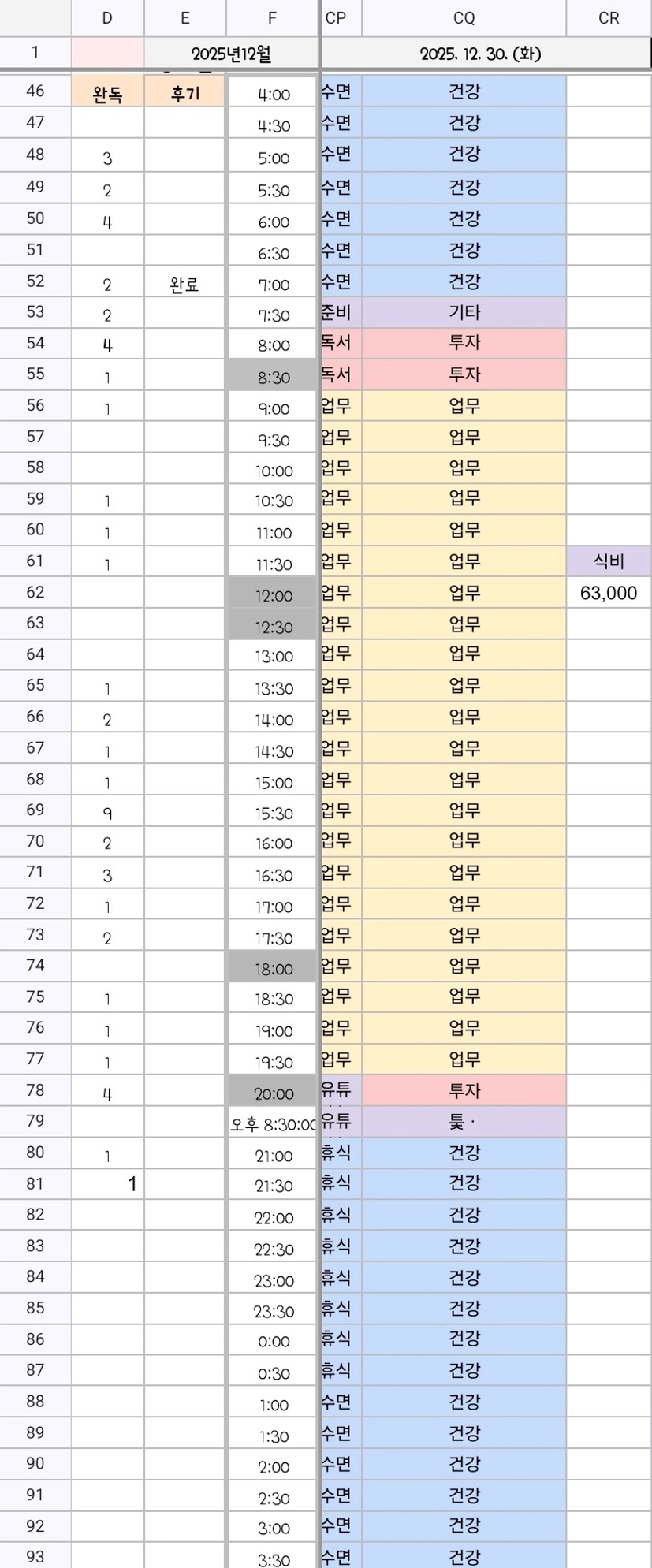The height and width of the screenshot is (1568, 652).
Task: Select row 61 header
Action: [35, 561]
